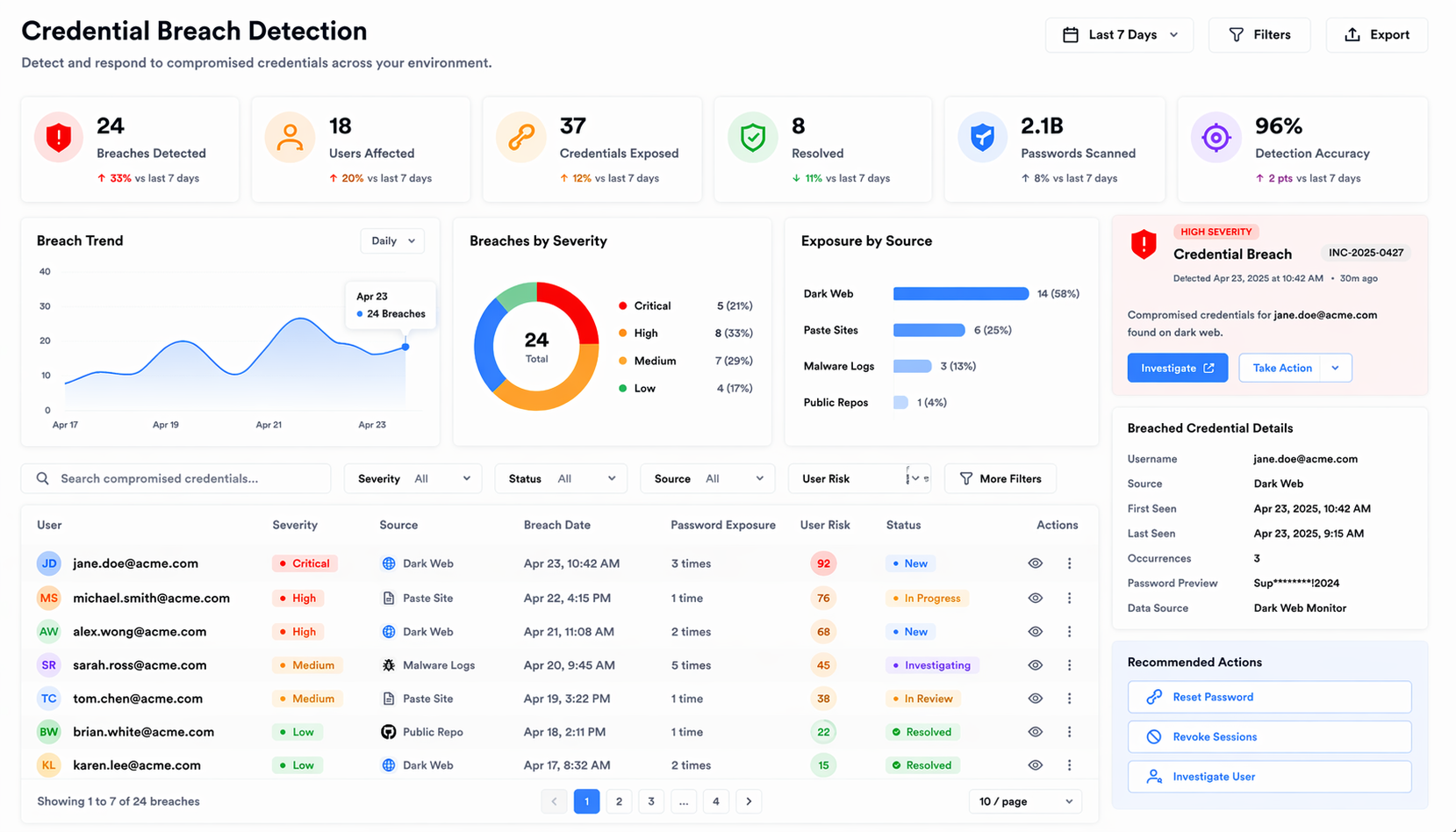The image size is (1456, 832).
Task: Toggle eye icon on karen.lee@acme.com row
Action: coord(1036,765)
